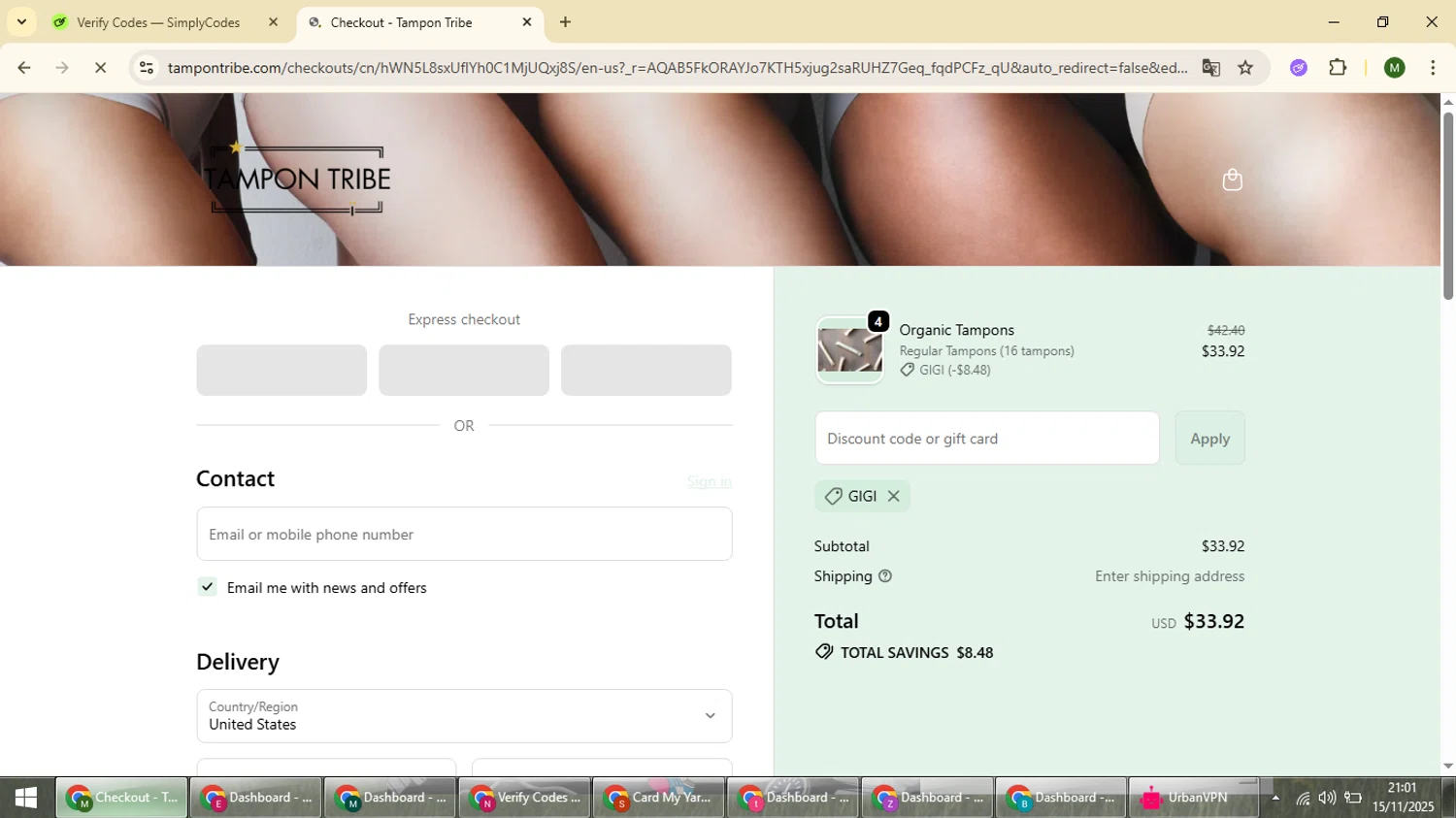Open the purple extension icon in toolbar

coord(1299,68)
